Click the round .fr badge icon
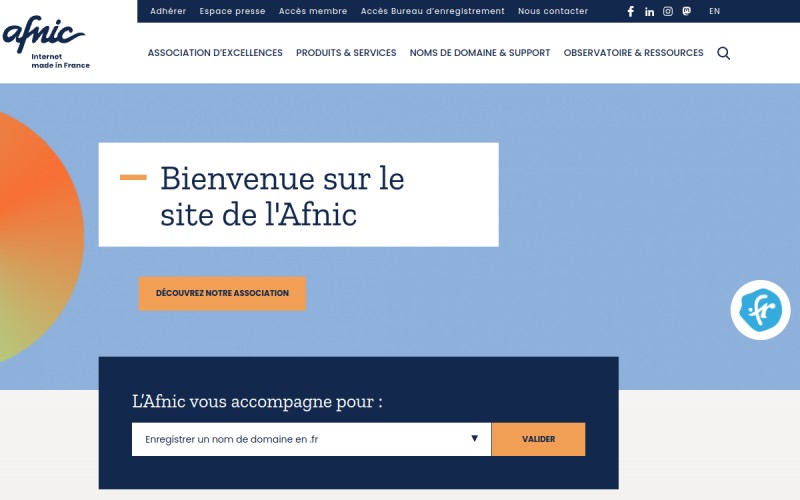 [x=760, y=310]
